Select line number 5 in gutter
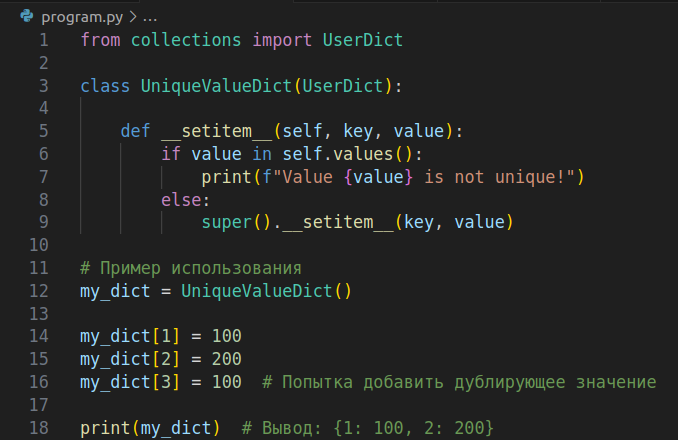The height and width of the screenshot is (440, 678). 44,131
